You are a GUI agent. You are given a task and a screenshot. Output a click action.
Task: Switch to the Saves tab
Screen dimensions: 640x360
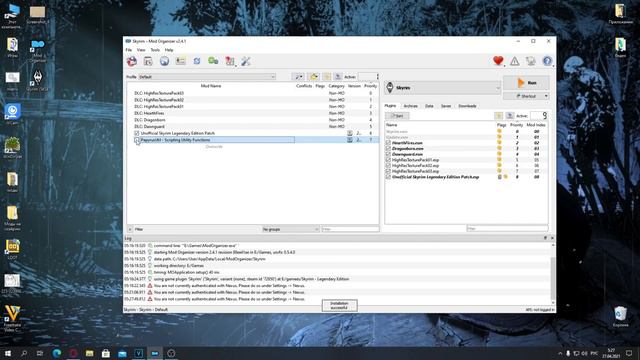click(x=446, y=106)
